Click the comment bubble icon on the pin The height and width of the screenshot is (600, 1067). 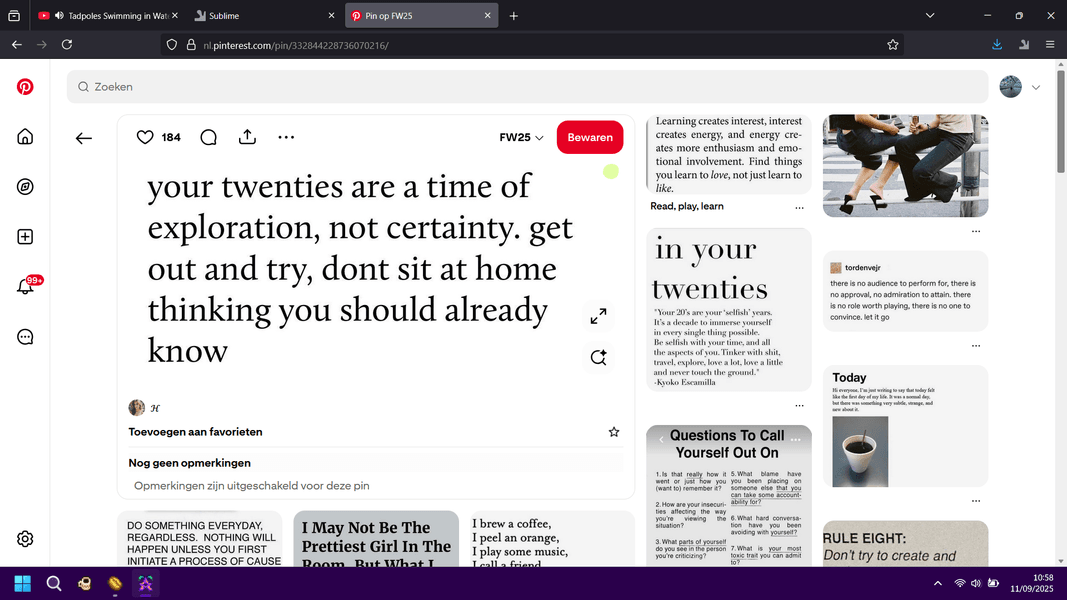click(208, 137)
